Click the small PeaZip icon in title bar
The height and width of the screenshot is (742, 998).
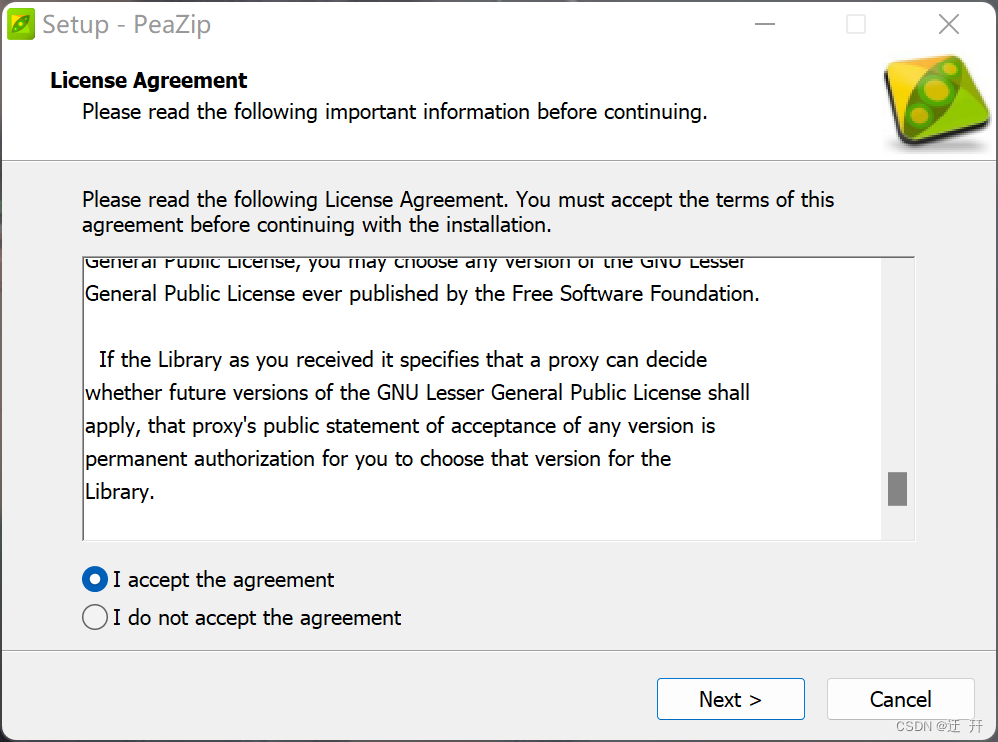pyautogui.click(x=21, y=25)
